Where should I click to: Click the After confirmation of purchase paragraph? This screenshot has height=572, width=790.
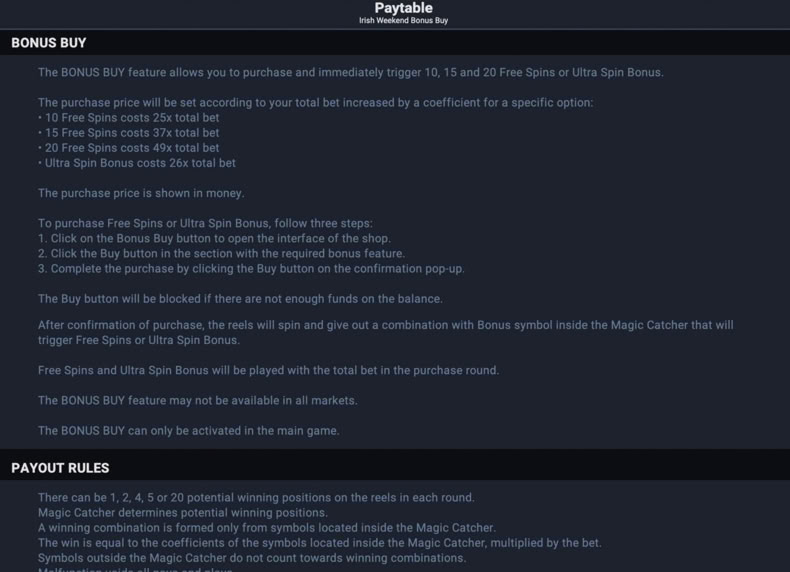(385, 333)
